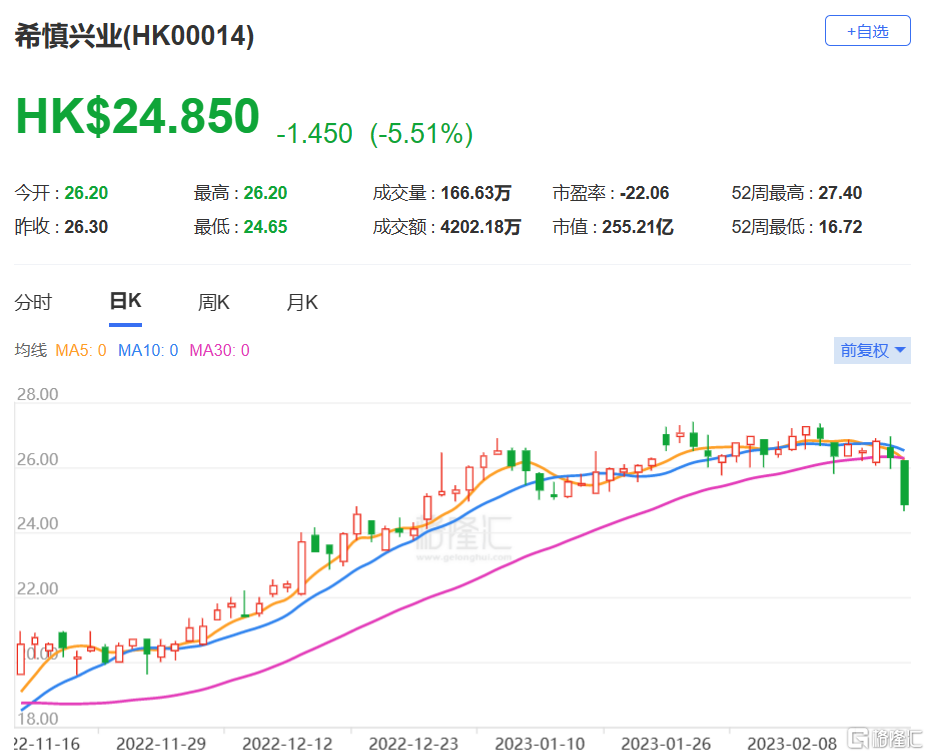929x756 pixels.
Task: Click the 最低 value 24.65
Action: tap(265, 227)
